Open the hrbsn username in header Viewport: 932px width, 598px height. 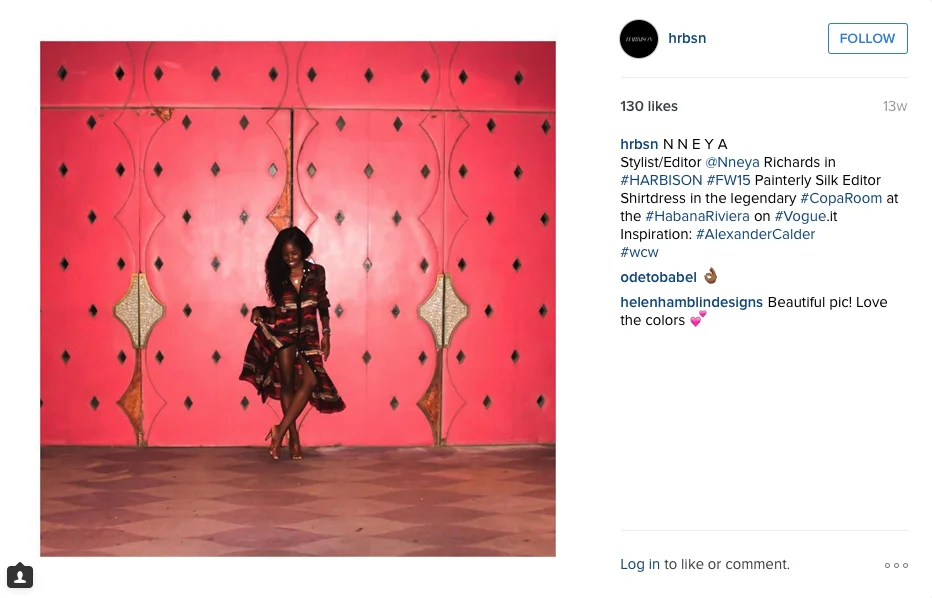point(687,38)
